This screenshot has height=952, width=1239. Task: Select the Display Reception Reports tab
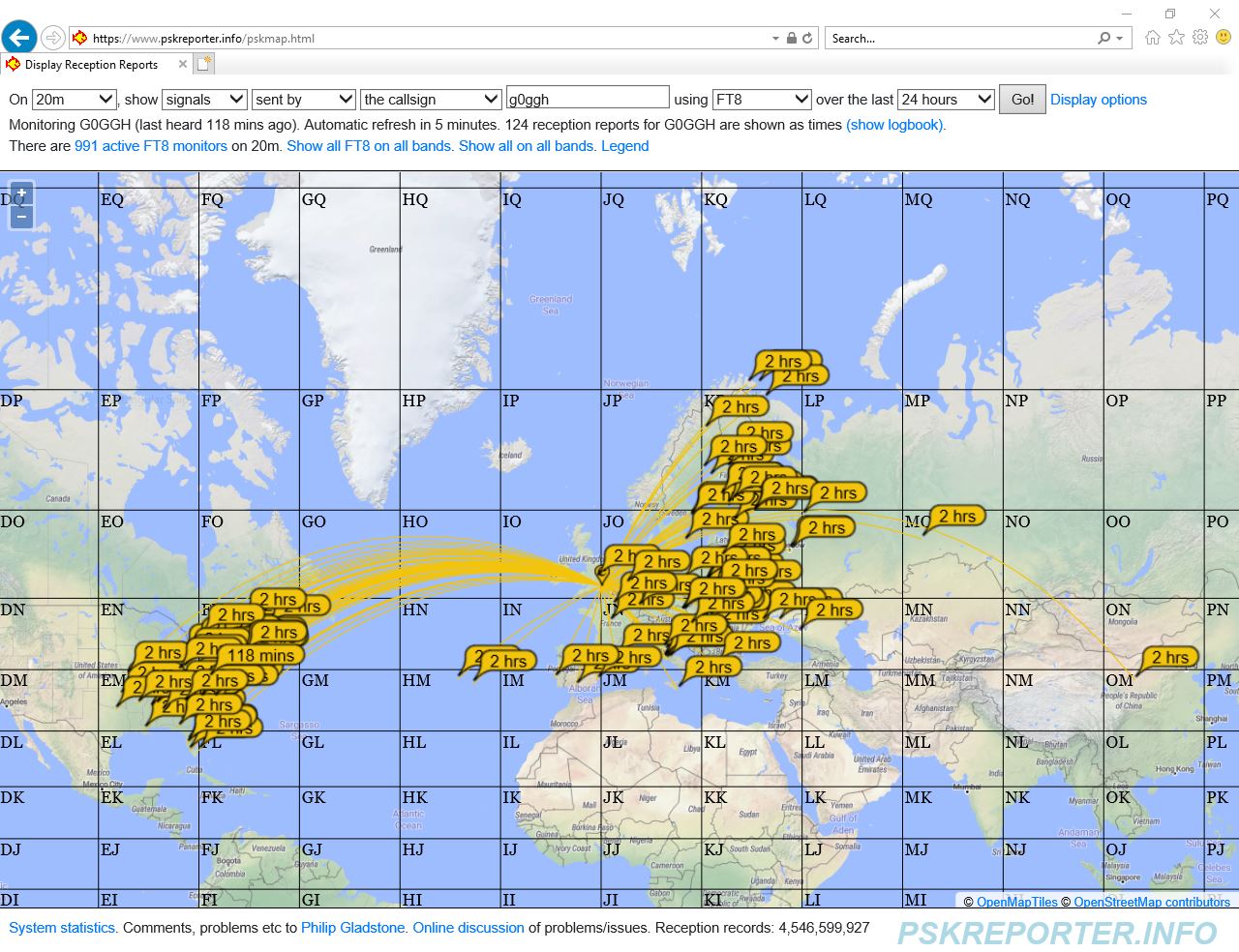(91, 65)
